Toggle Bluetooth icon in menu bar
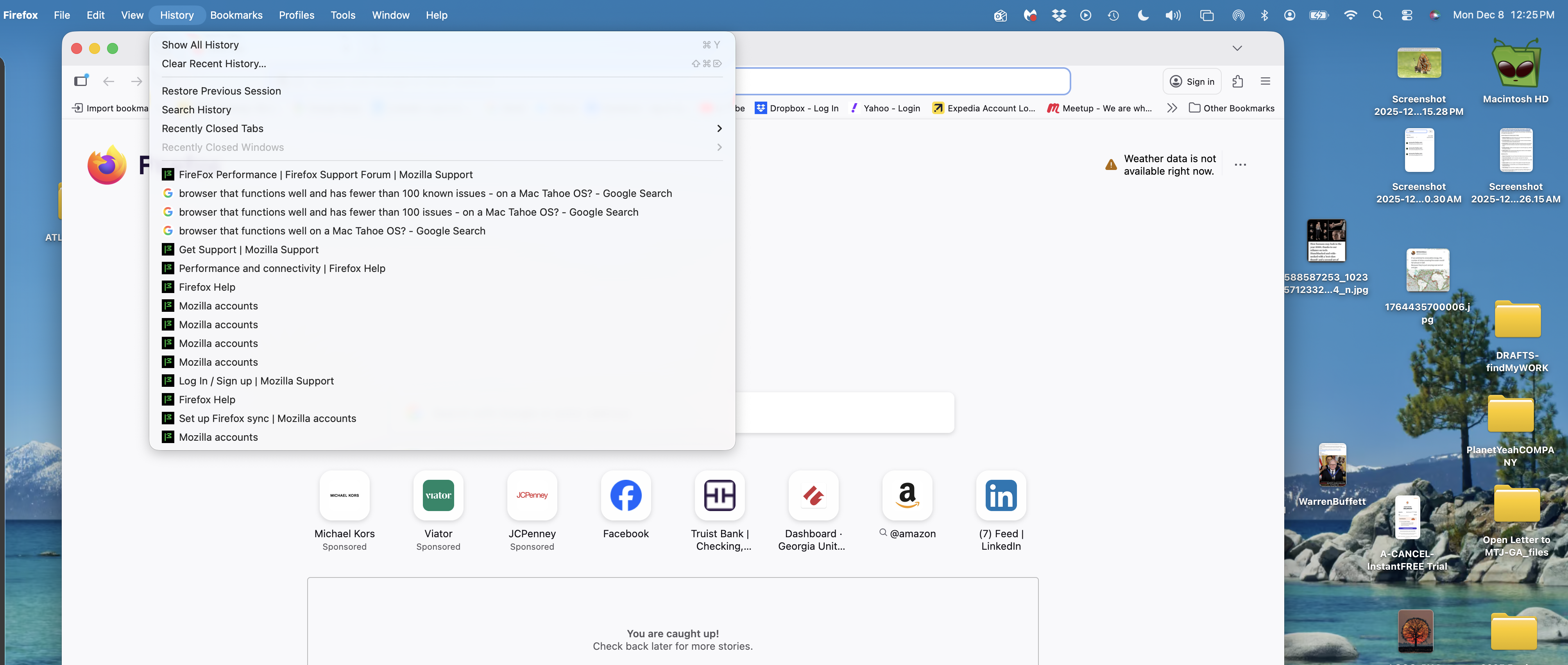The width and height of the screenshot is (1568, 665). click(1264, 15)
